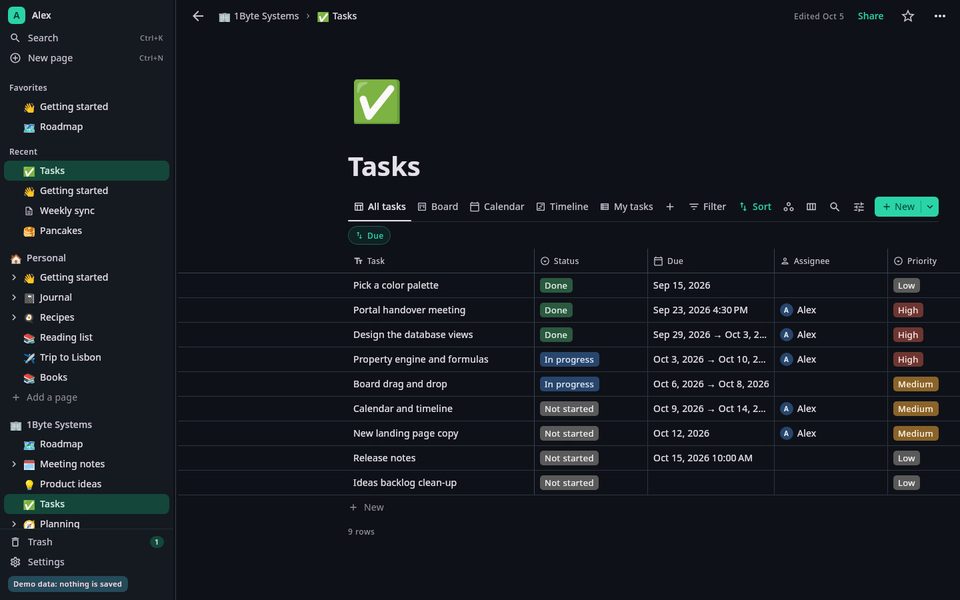Open Settings from sidebar
This screenshot has height=600, width=960.
click(x=86, y=562)
